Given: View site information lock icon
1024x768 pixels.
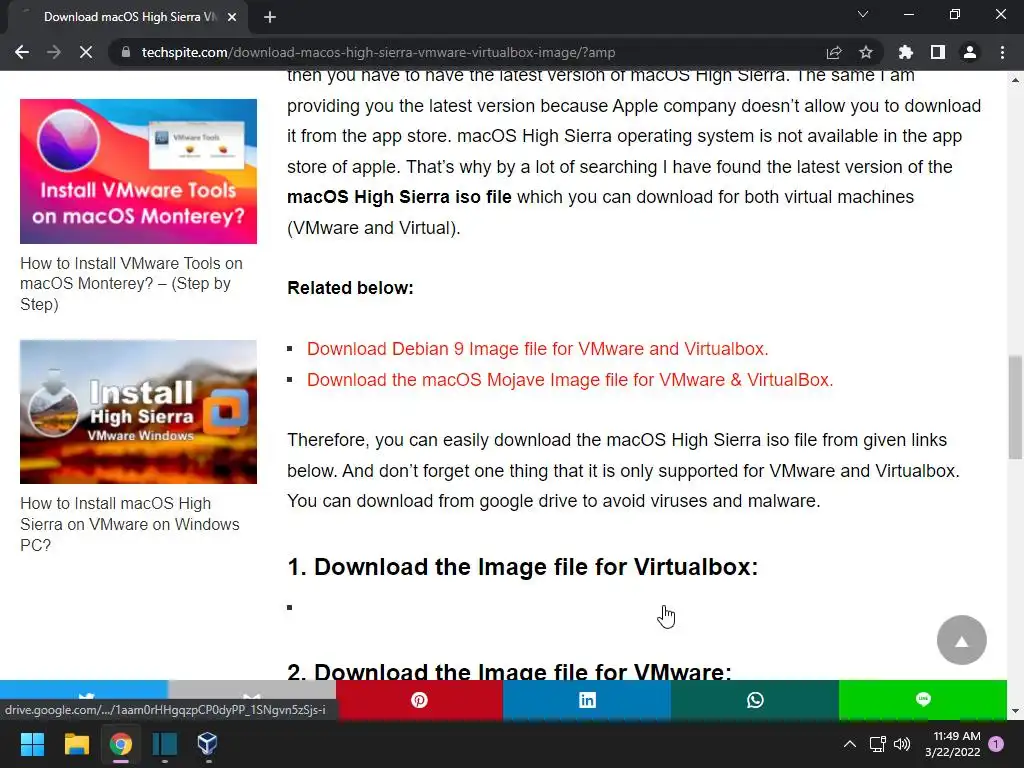Looking at the screenshot, I should coord(126,52).
